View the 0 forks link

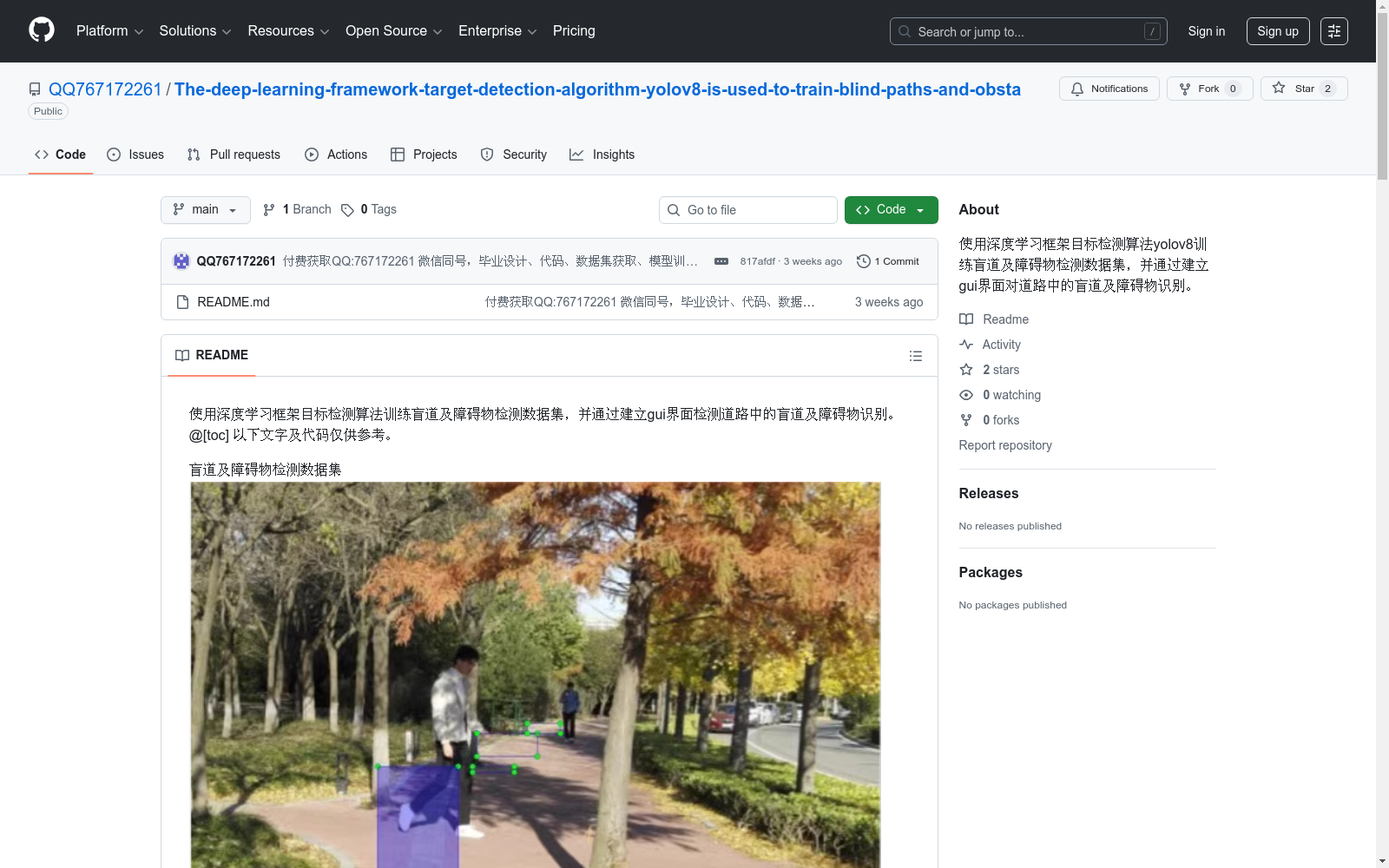990,420
